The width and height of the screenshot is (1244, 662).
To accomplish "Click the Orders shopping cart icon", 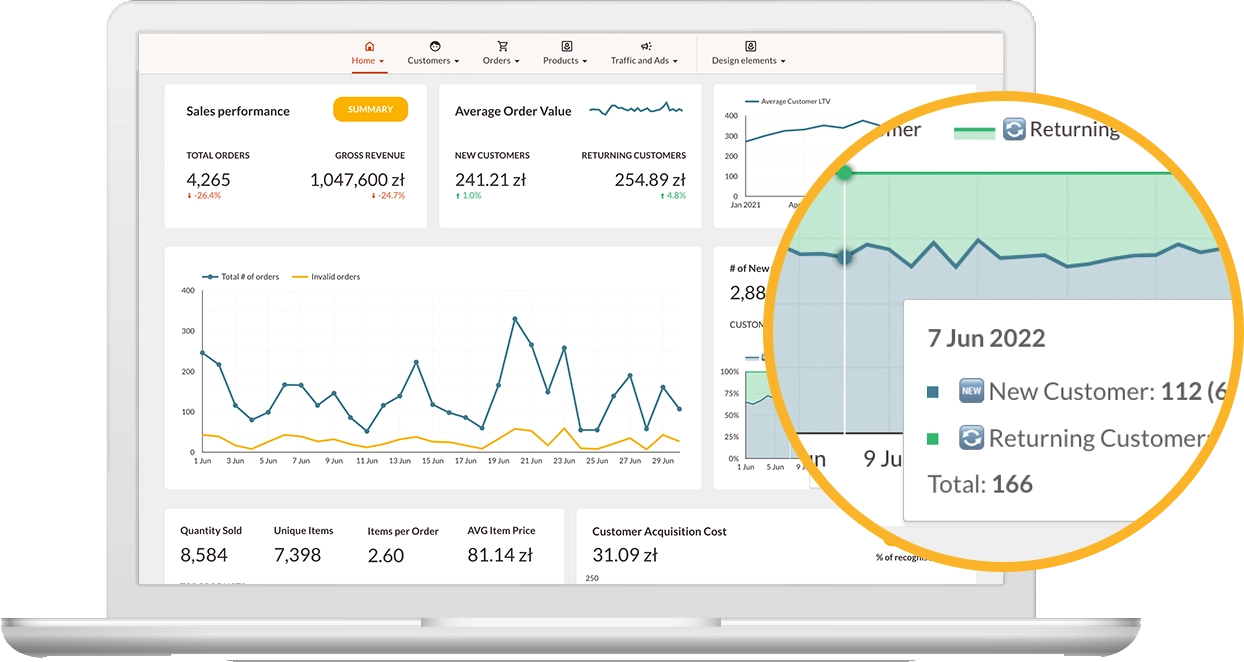I will pyautogui.click(x=502, y=46).
